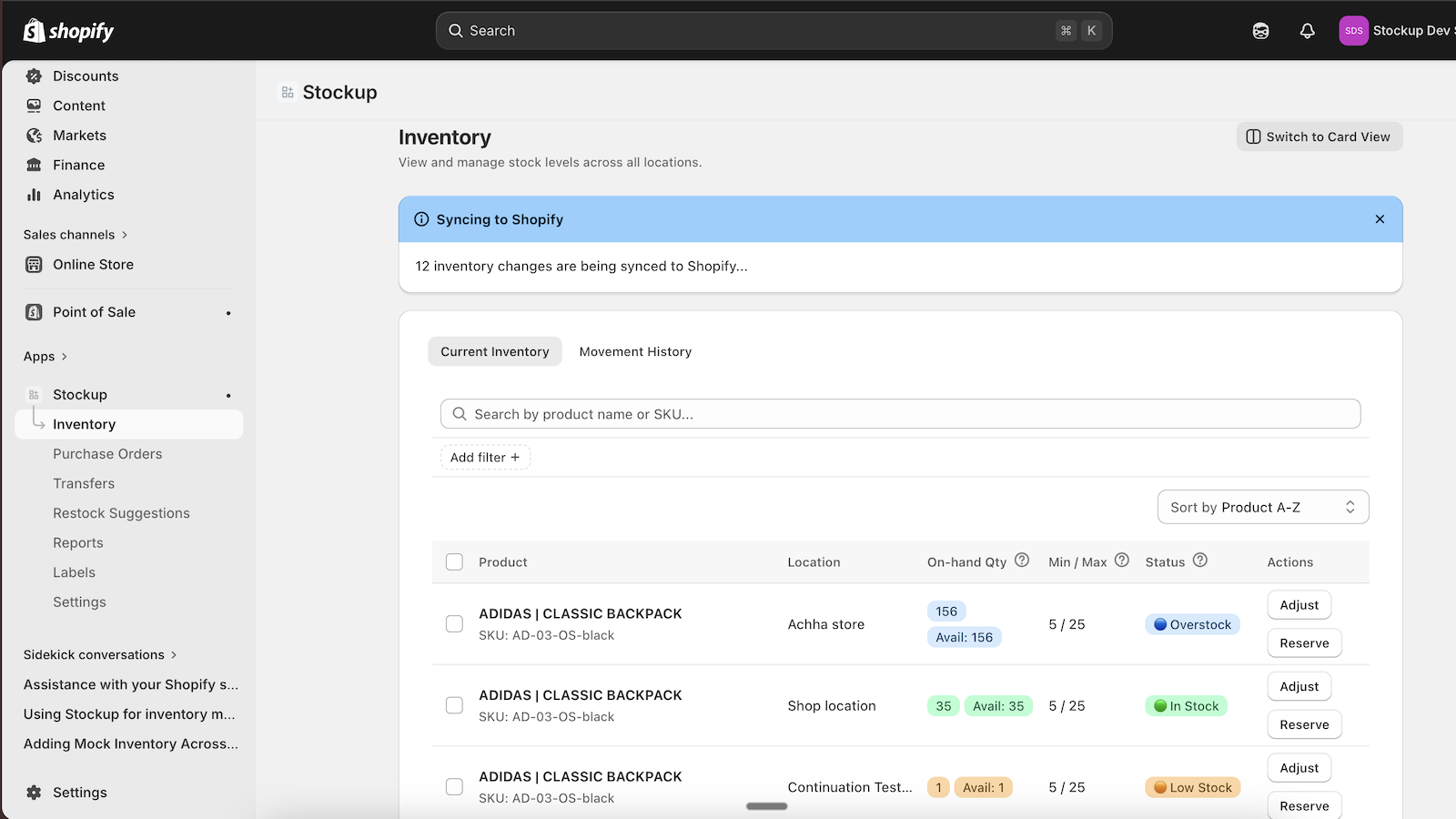Open the Sort by Product A-Z dropdown
The width and height of the screenshot is (1456, 819).
1263,508
